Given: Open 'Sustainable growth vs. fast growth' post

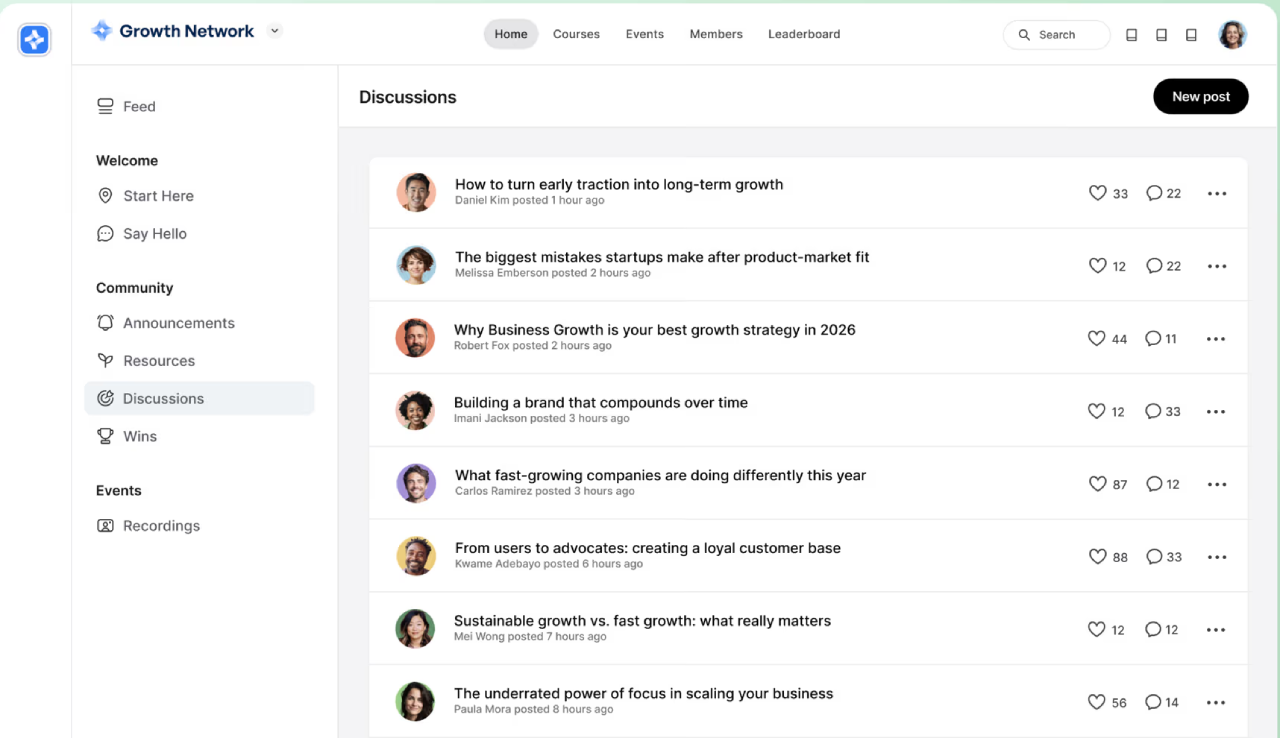Looking at the screenshot, I should (643, 621).
